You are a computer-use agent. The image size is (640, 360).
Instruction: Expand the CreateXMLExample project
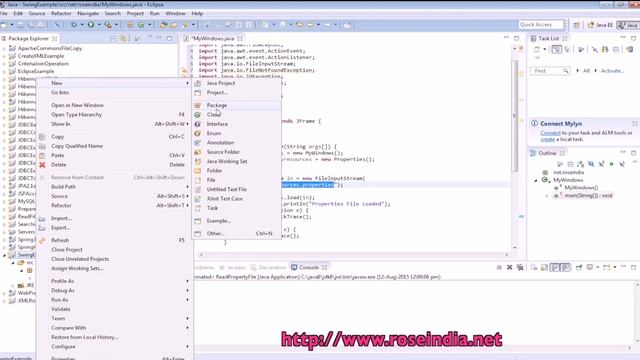point(4,56)
